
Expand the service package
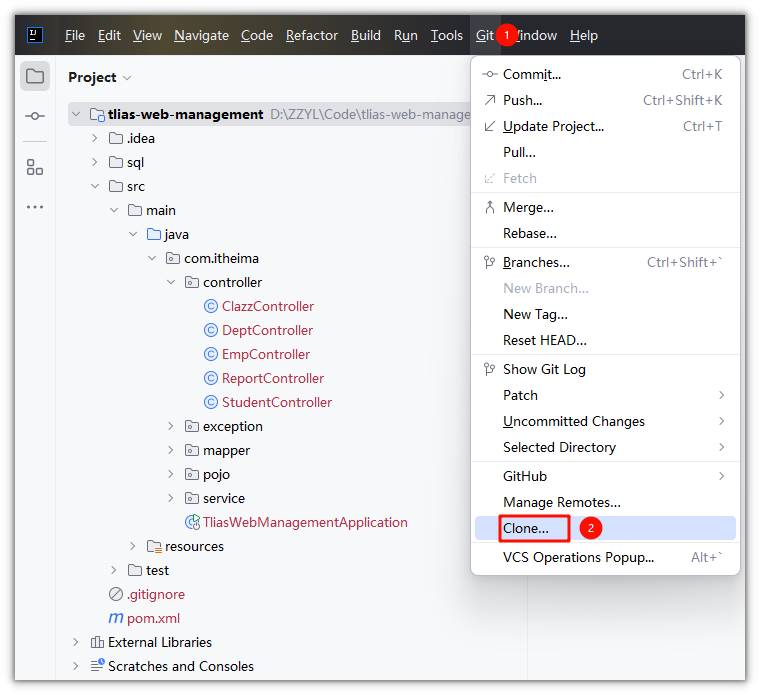point(171,498)
